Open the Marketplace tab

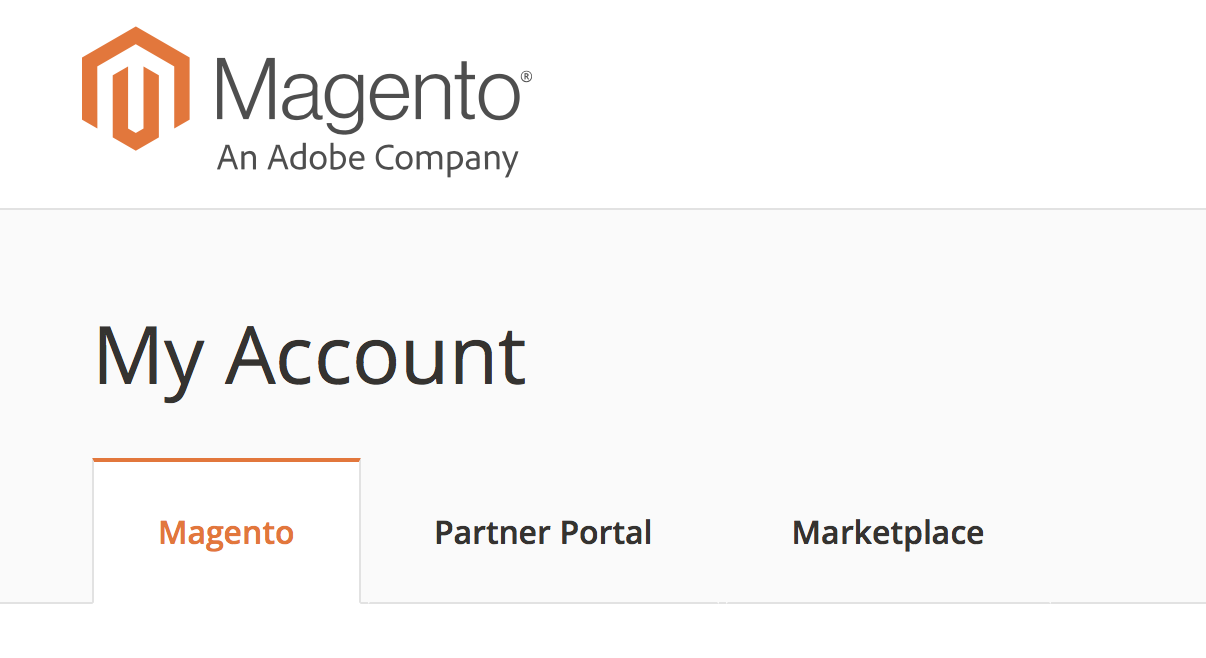coord(888,532)
